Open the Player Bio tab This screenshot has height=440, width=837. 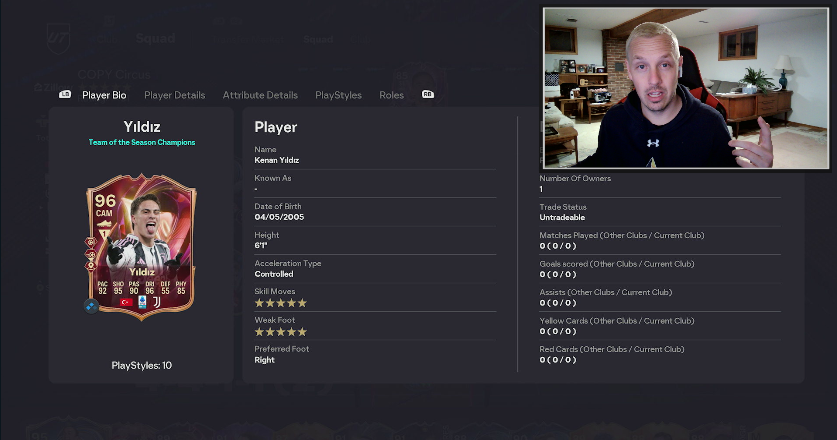tap(104, 95)
